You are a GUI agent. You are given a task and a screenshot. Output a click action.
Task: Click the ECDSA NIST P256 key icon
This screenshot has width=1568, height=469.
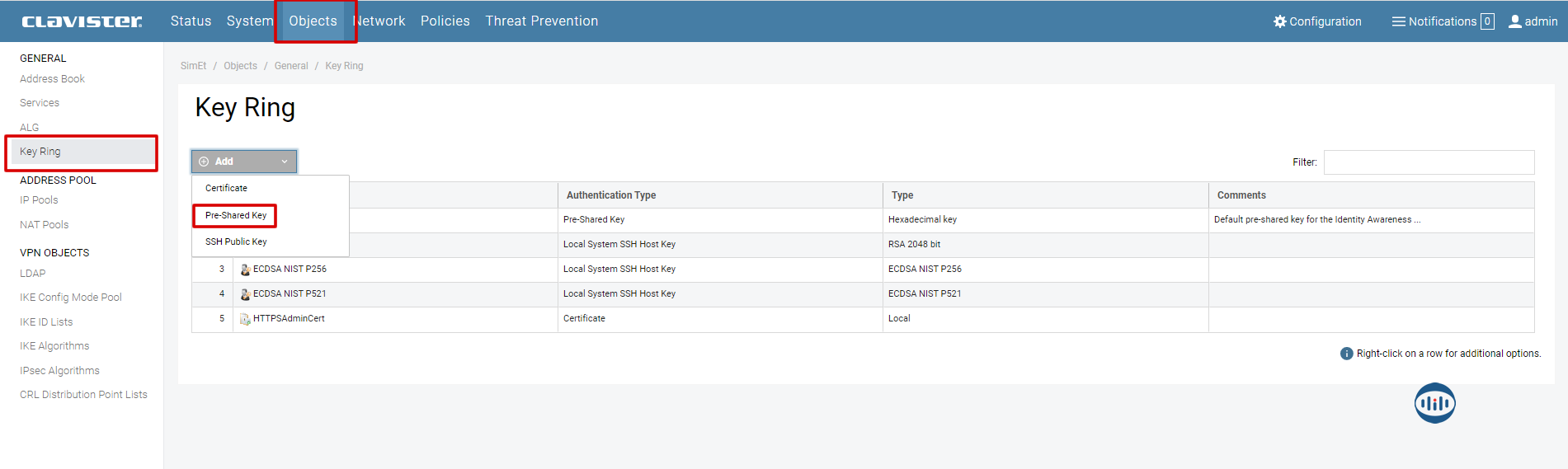click(x=245, y=270)
